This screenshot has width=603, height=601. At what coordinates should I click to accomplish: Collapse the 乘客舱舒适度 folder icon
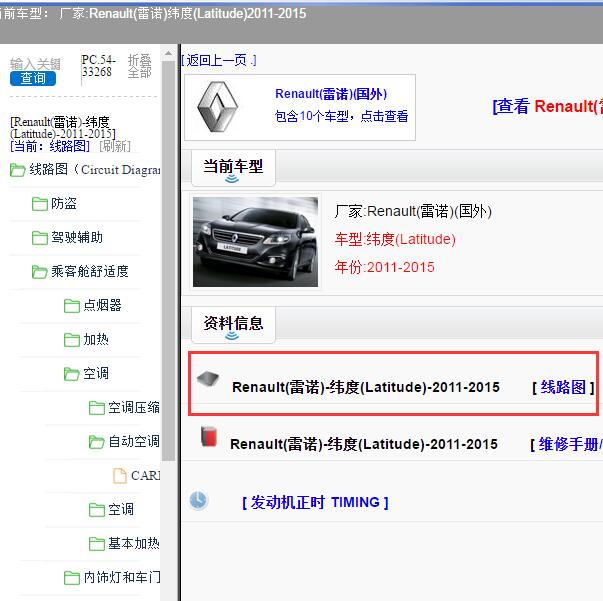(40, 271)
